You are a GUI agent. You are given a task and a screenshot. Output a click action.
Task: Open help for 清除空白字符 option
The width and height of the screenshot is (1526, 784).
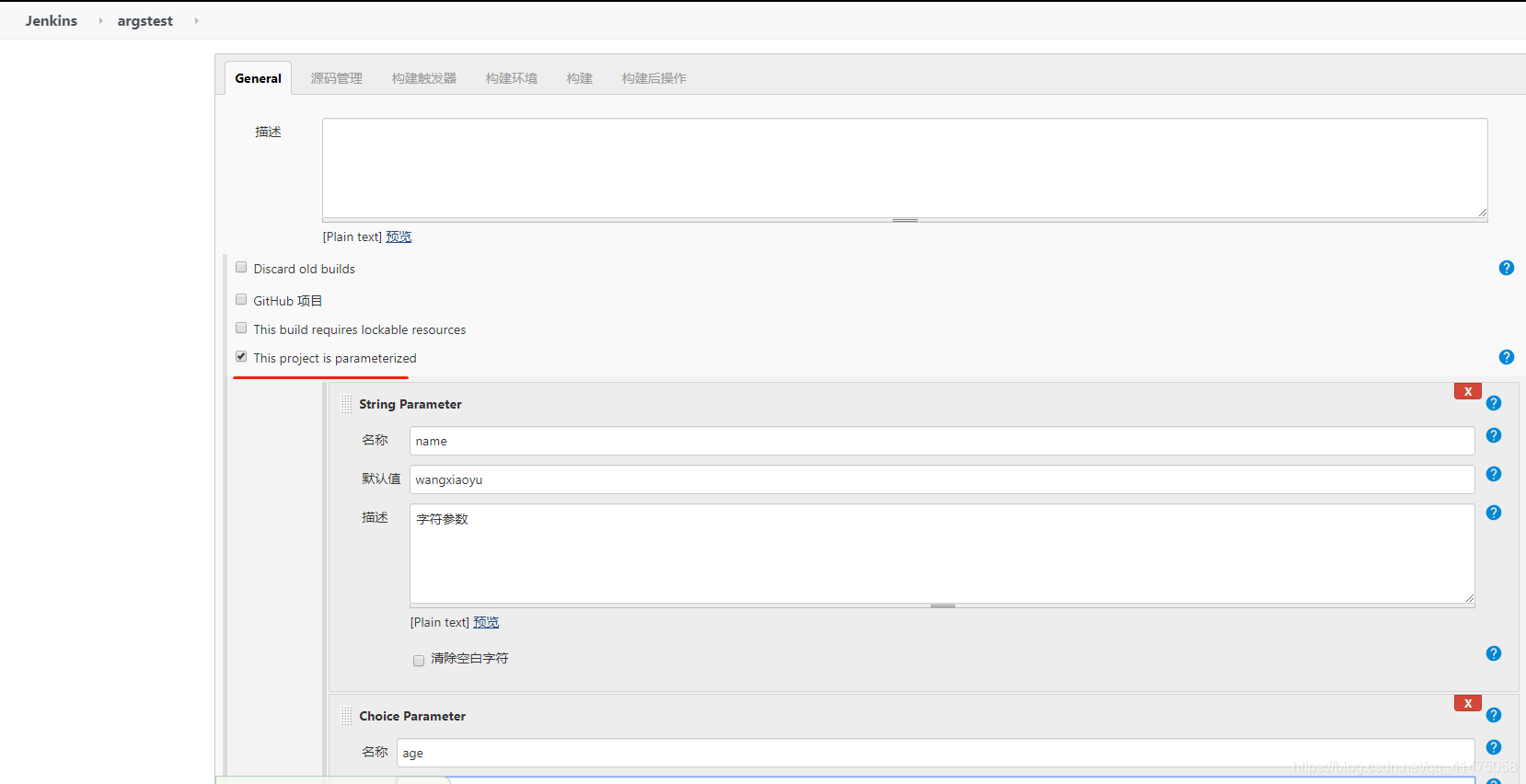(x=1494, y=653)
